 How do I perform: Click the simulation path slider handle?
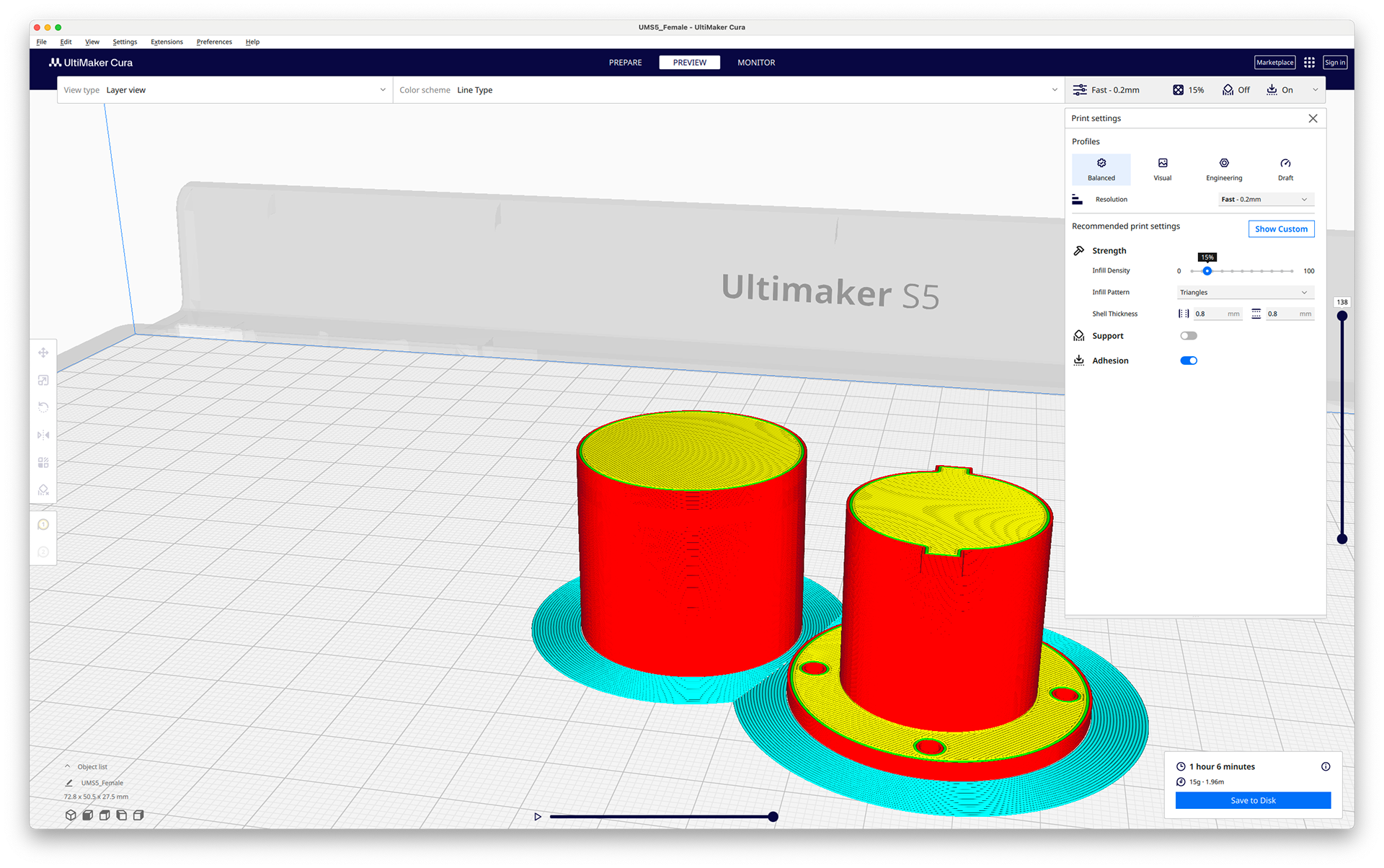click(x=773, y=817)
